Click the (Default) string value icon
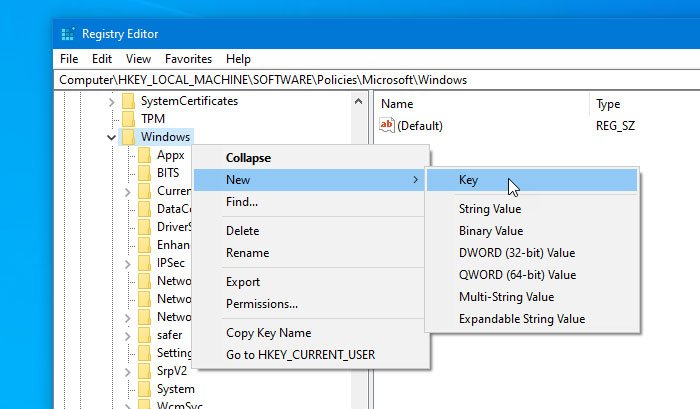The image size is (700, 409). 387,125
